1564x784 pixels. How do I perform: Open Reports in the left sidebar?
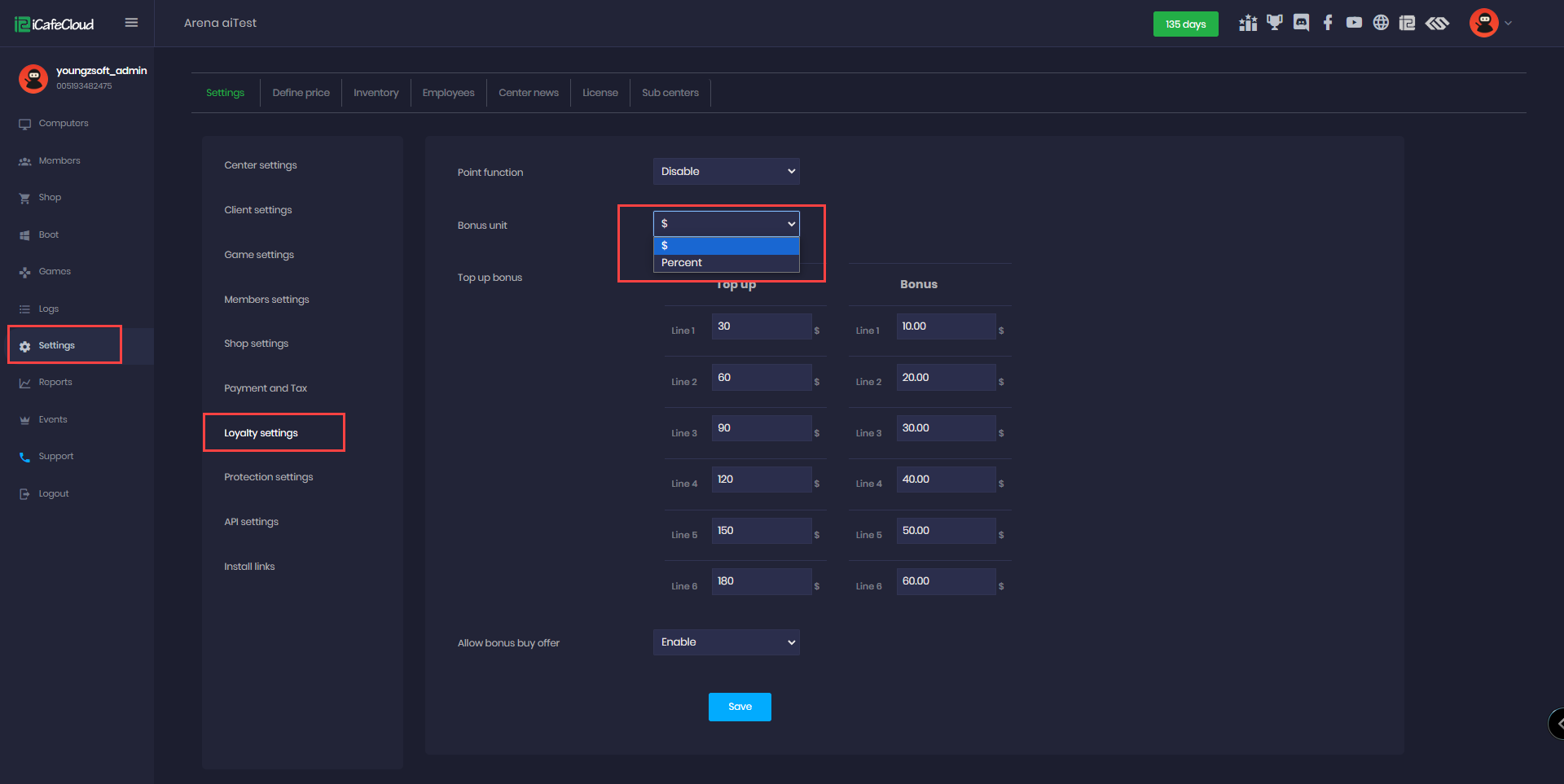pos(55,383)
